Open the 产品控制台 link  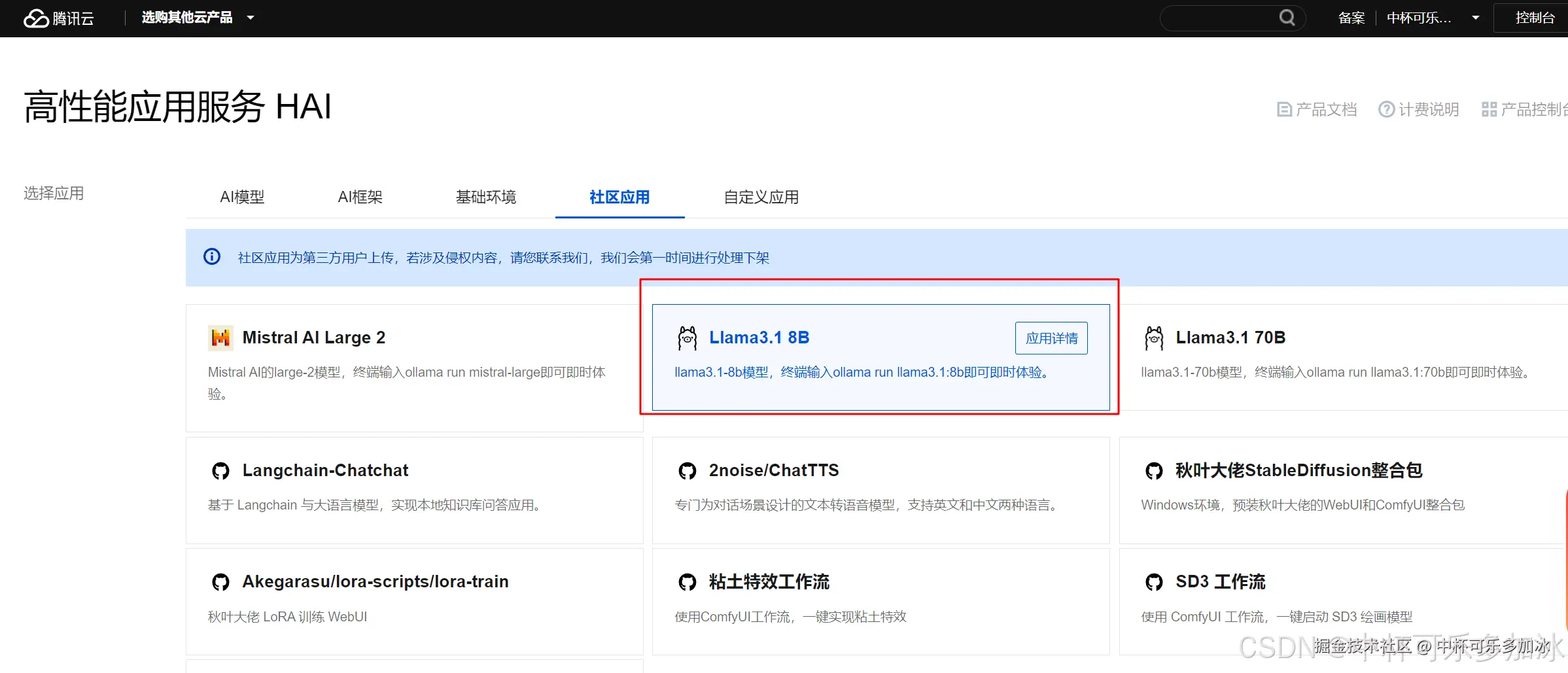coord(1525,109)
